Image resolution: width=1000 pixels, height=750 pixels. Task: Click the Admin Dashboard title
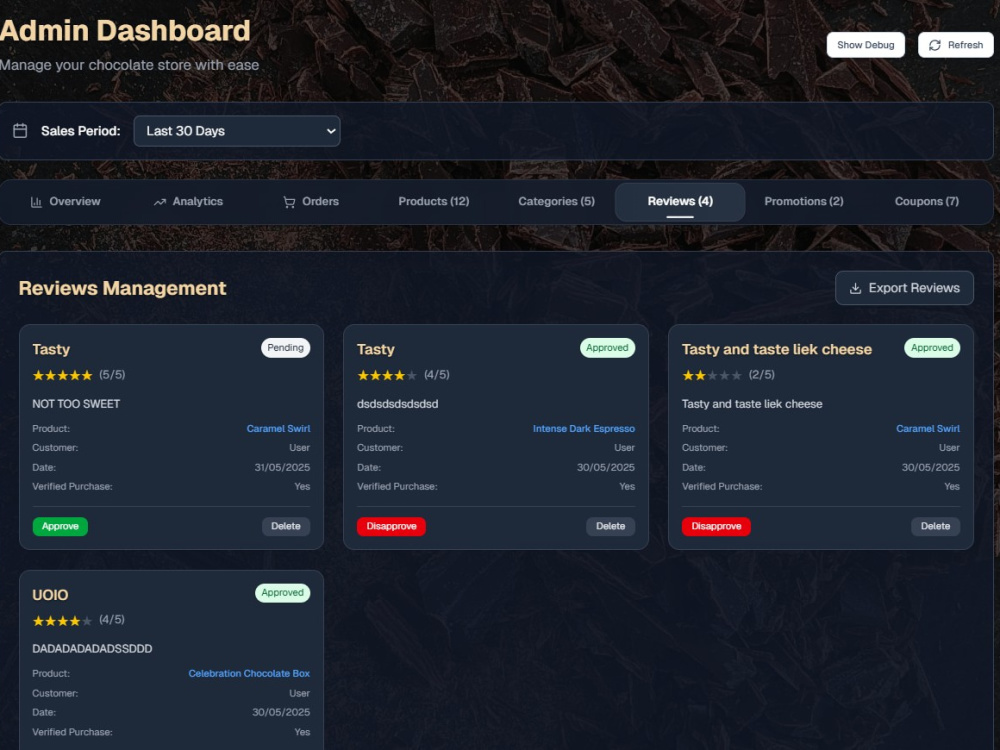tap(125, 31)
